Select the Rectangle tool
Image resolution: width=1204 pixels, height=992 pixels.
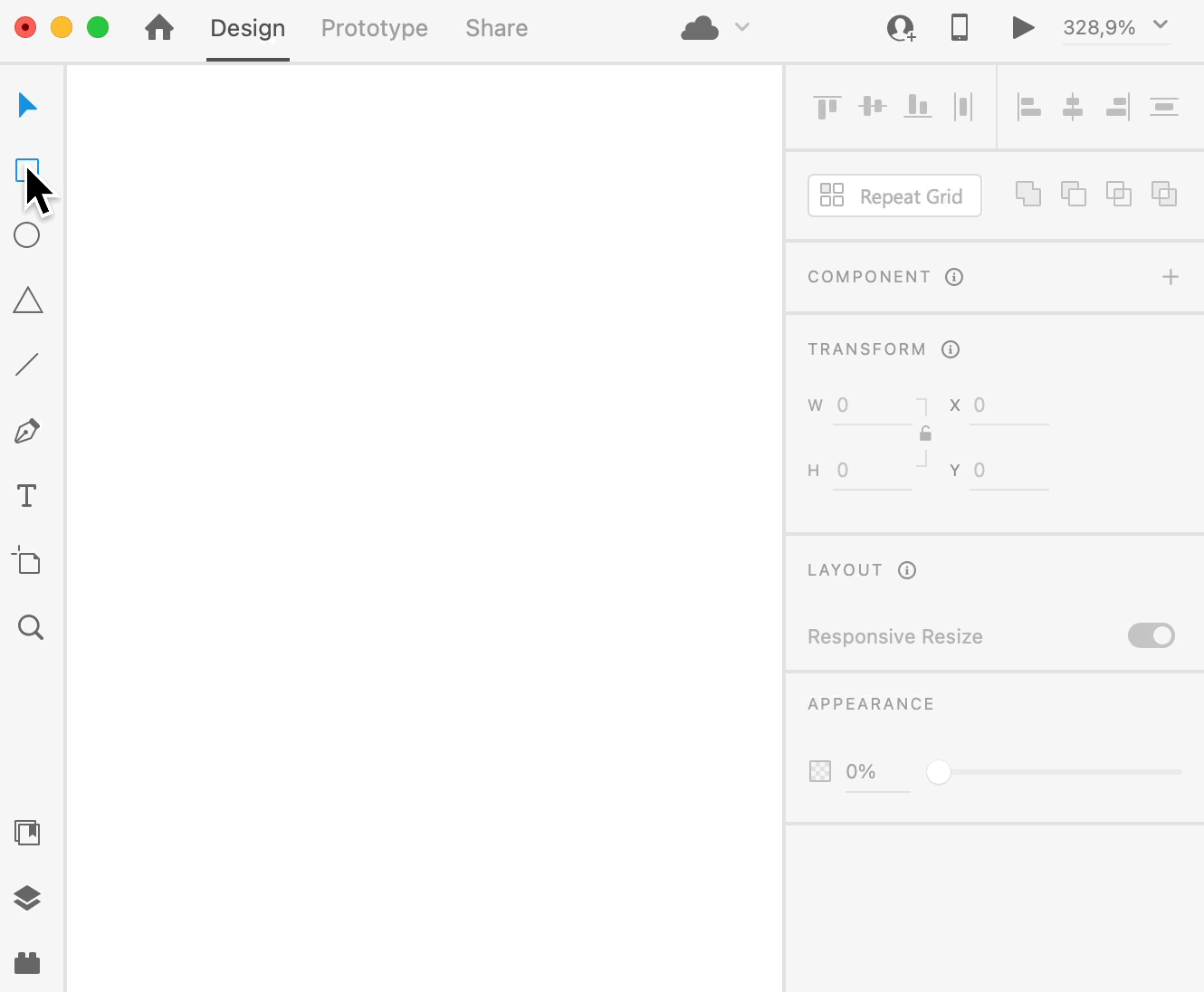pyautogui.click(x=27, y=170)
